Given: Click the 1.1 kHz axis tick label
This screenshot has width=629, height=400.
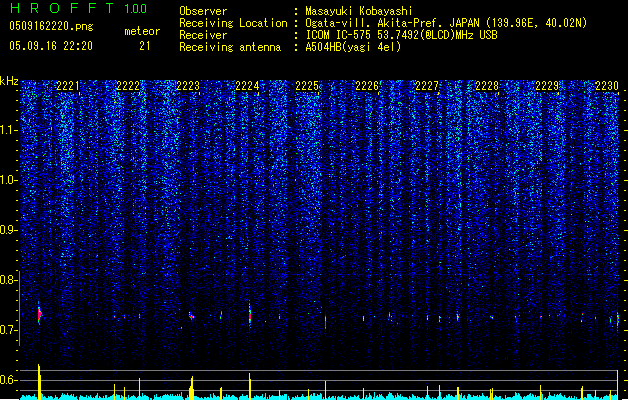Looking at the screenshot, I should click(x=8, y=130).
